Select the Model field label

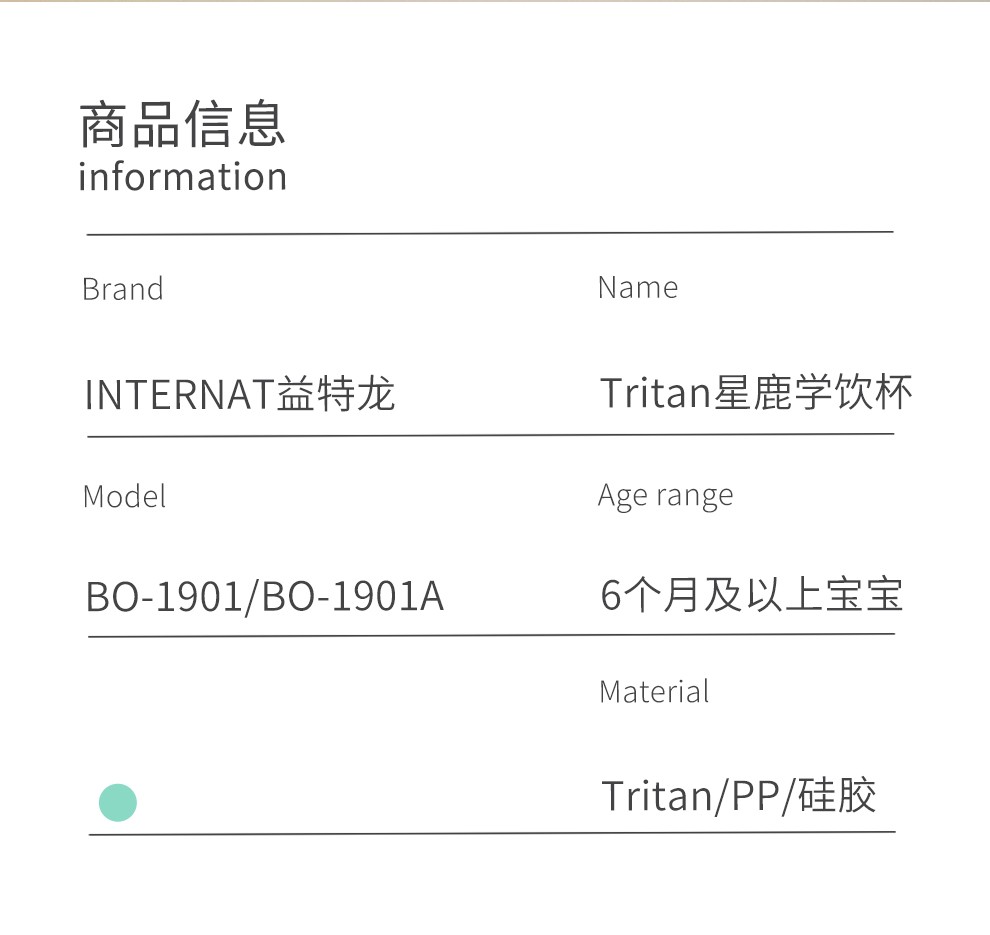124,496
